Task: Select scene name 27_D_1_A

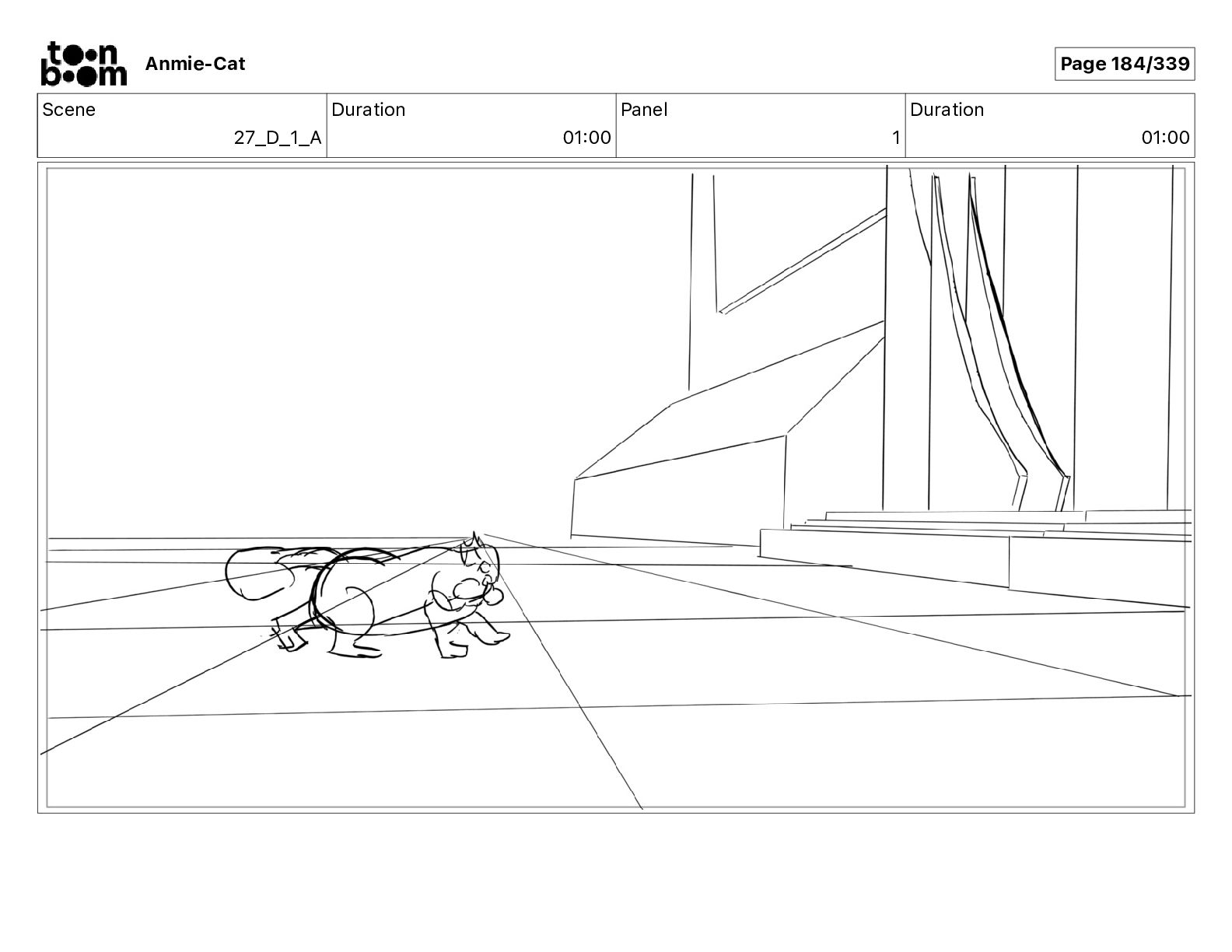Action: [x=278, y=138]
